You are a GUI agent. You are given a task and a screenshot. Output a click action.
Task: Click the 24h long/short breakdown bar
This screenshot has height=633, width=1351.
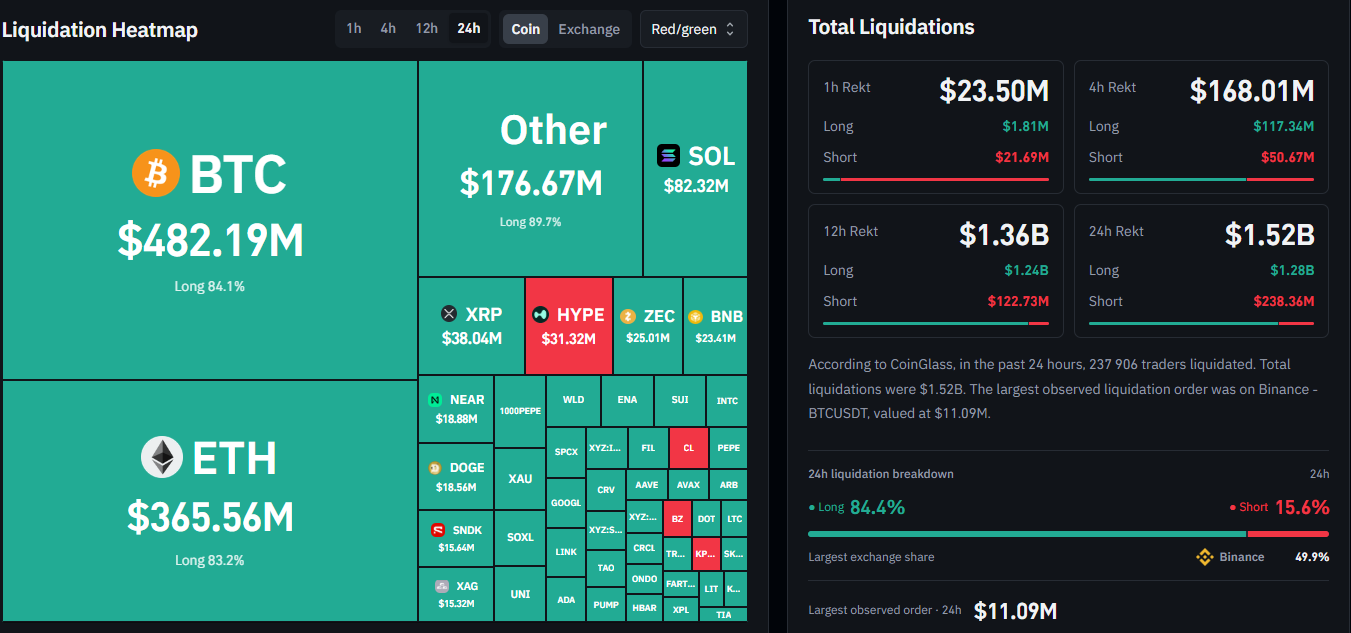1069,534
